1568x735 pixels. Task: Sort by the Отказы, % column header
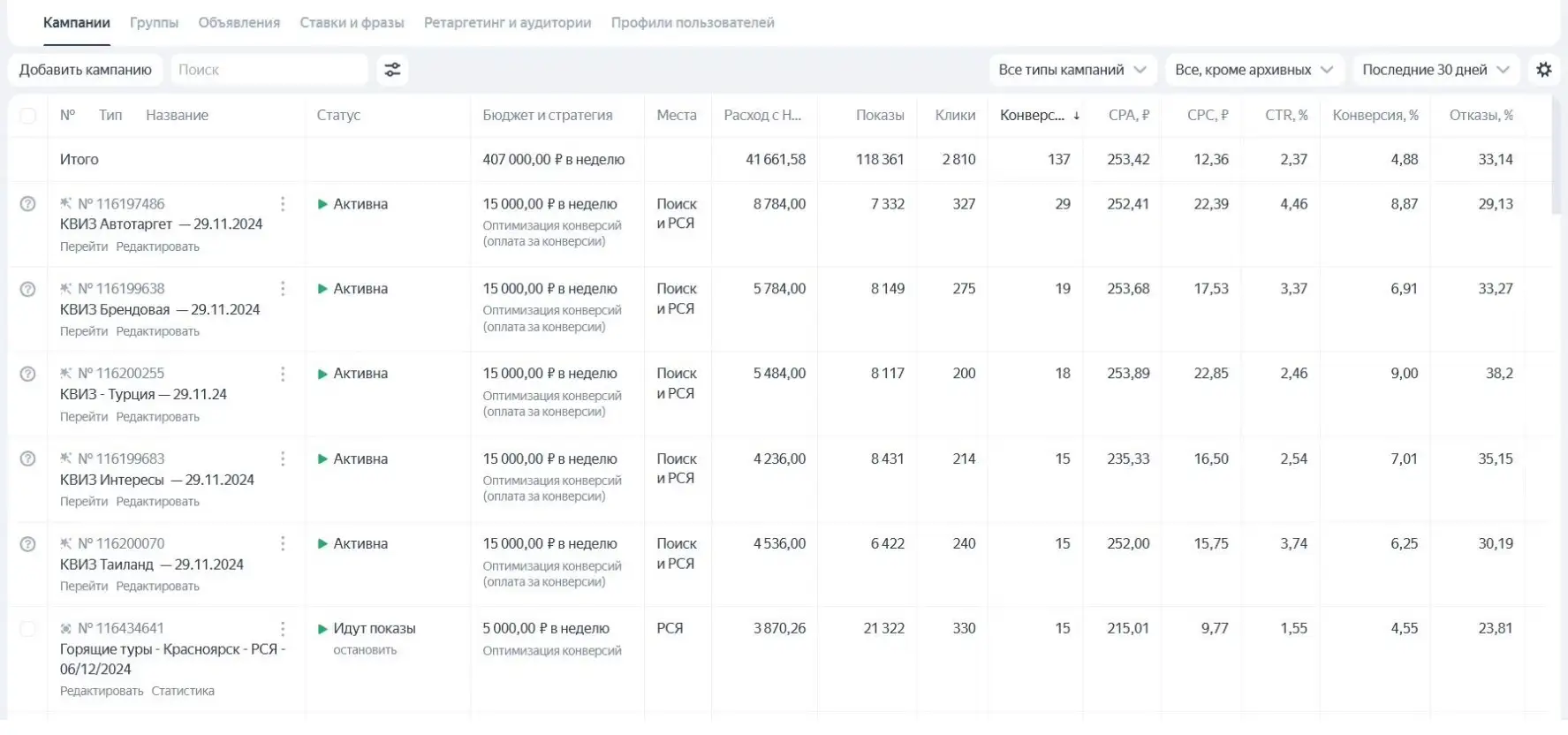click(x=1481, y=116)
